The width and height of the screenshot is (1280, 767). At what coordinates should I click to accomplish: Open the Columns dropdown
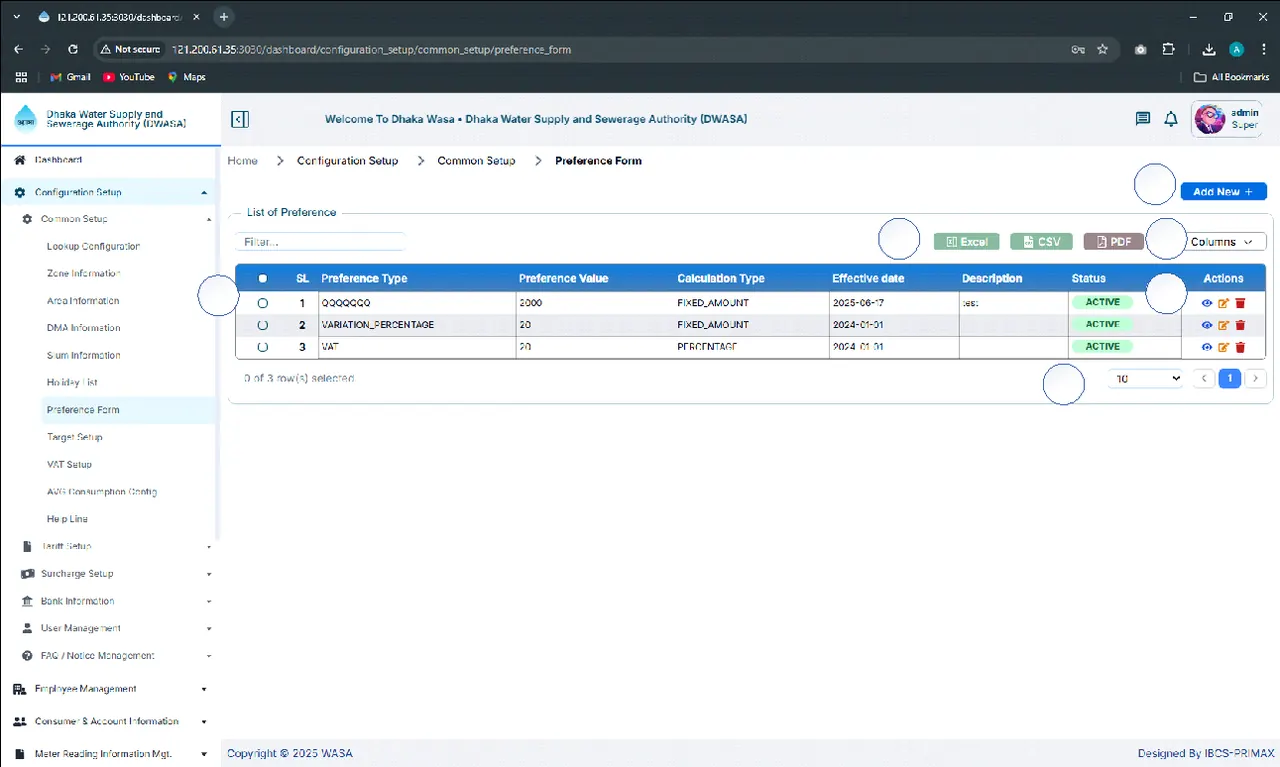click(1222, 242)
